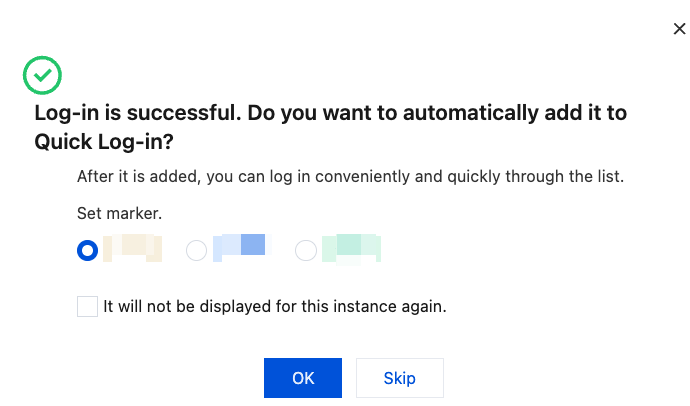The image size is (690, 406).
Task: Click the blue marker tag swatch
Action: coord(241,246)
